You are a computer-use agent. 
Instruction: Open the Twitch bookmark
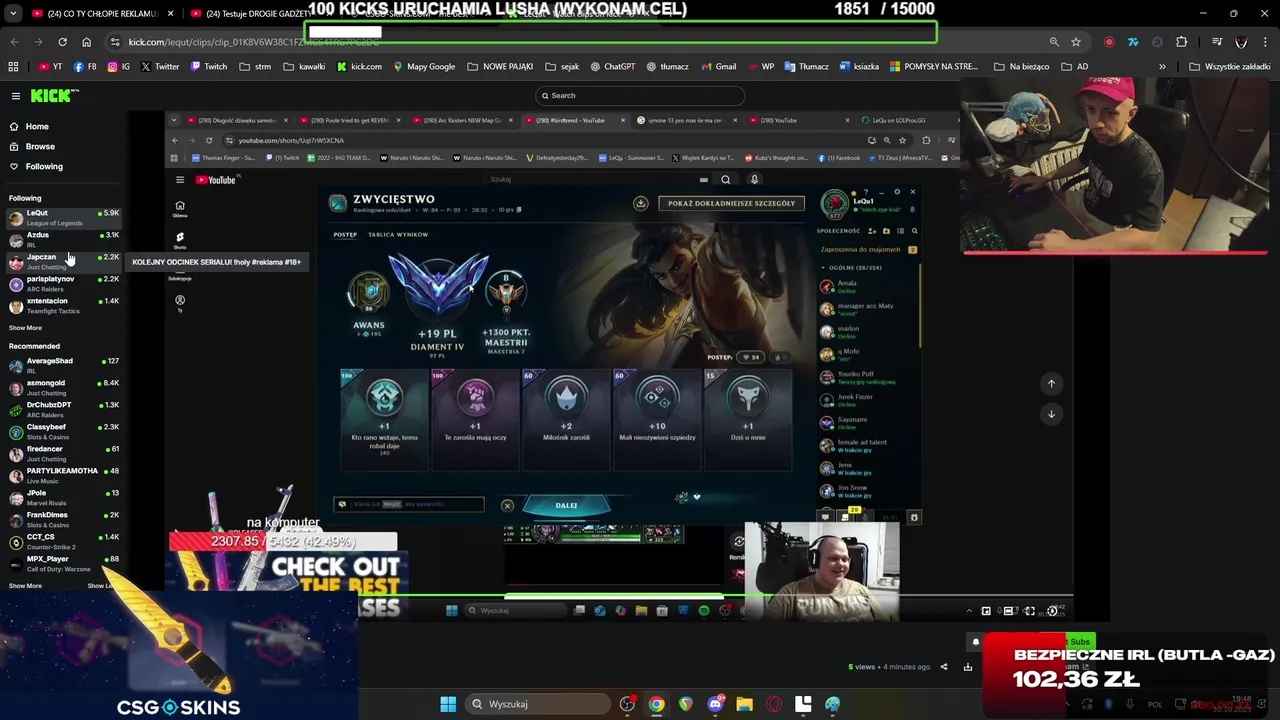(x=208, y=67)
